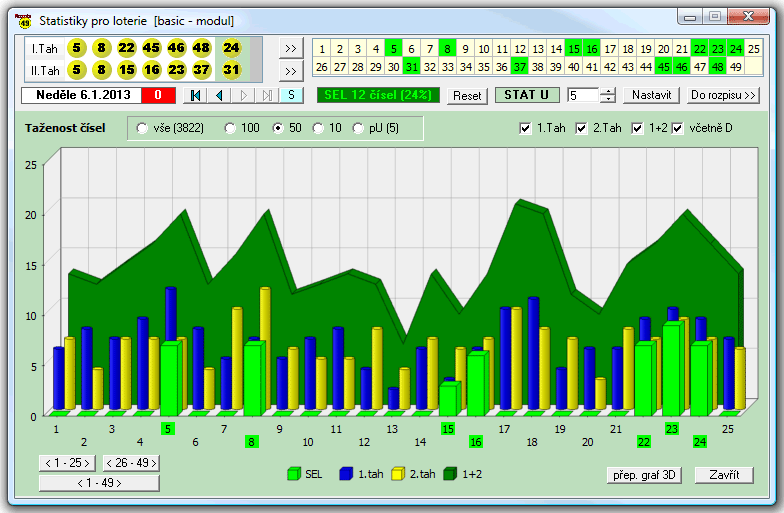Click the S button beside navigation arrows
The height and width of the screenshot is (513, 784).
coord(290,95)
